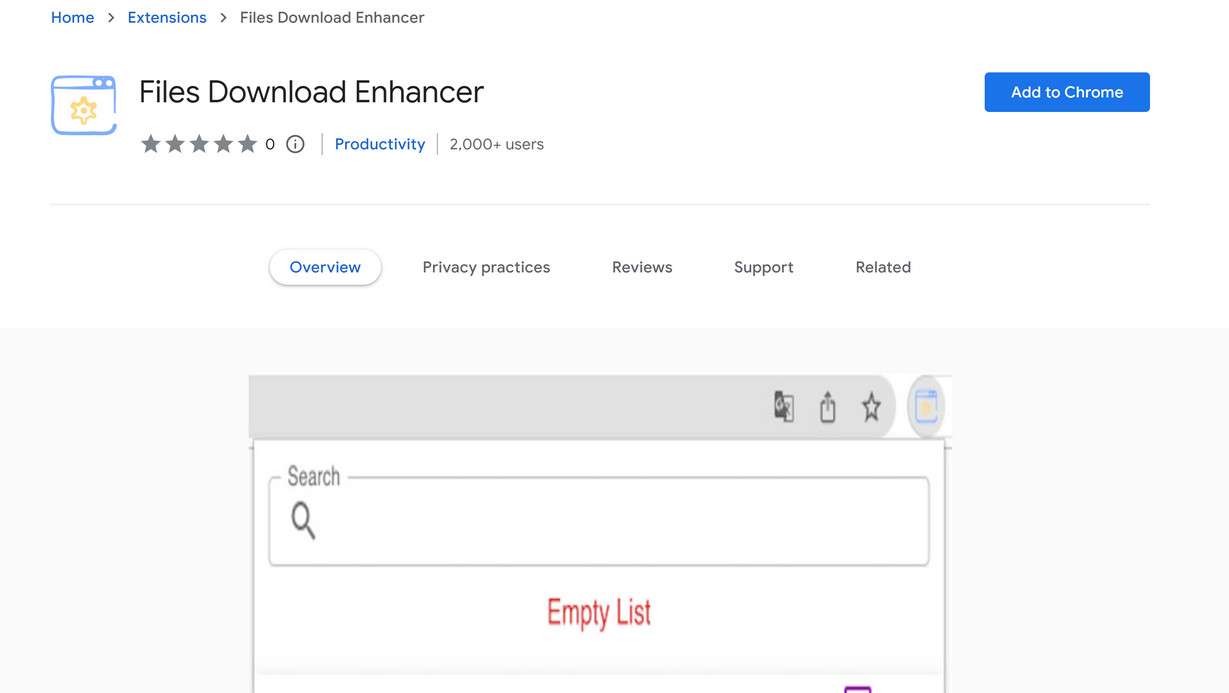The image size is (1229, 693).
Task: Switch to the Reviews tab
Action: pos(641,266)
